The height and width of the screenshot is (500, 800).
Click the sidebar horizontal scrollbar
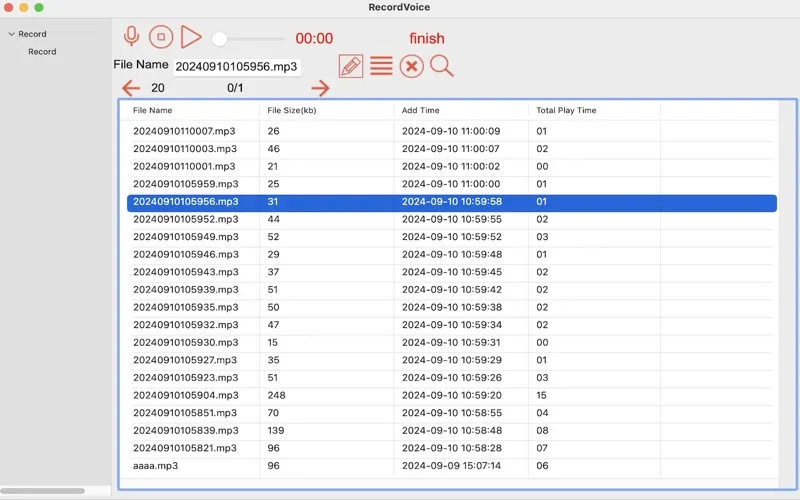click(42, 491)
